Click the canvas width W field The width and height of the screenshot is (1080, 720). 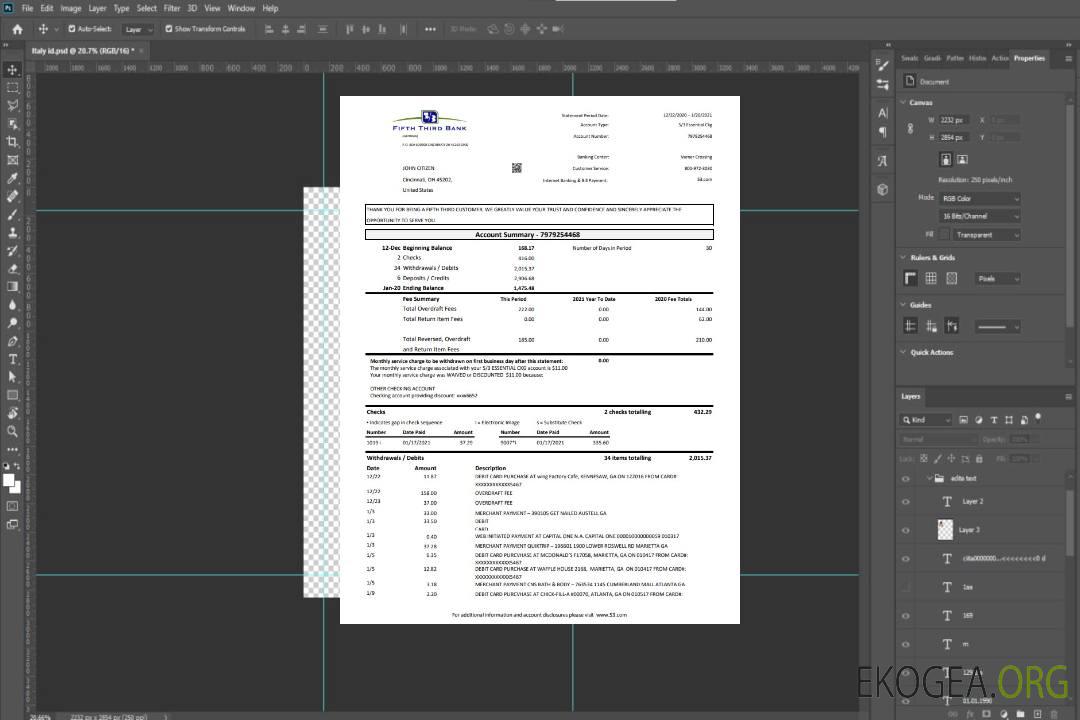click(954, 120)
